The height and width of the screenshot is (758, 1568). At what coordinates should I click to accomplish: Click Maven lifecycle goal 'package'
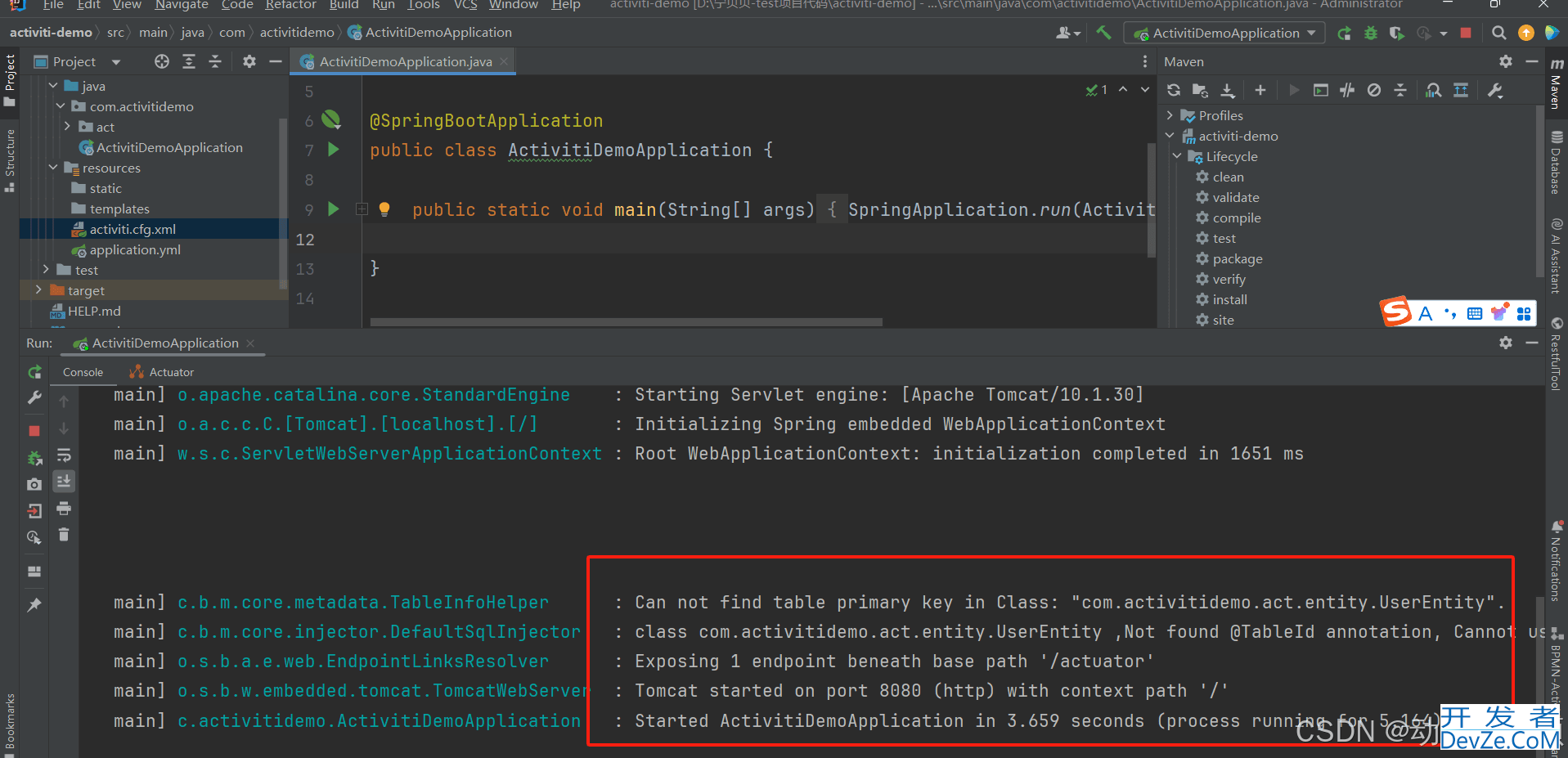point(1238,258)
